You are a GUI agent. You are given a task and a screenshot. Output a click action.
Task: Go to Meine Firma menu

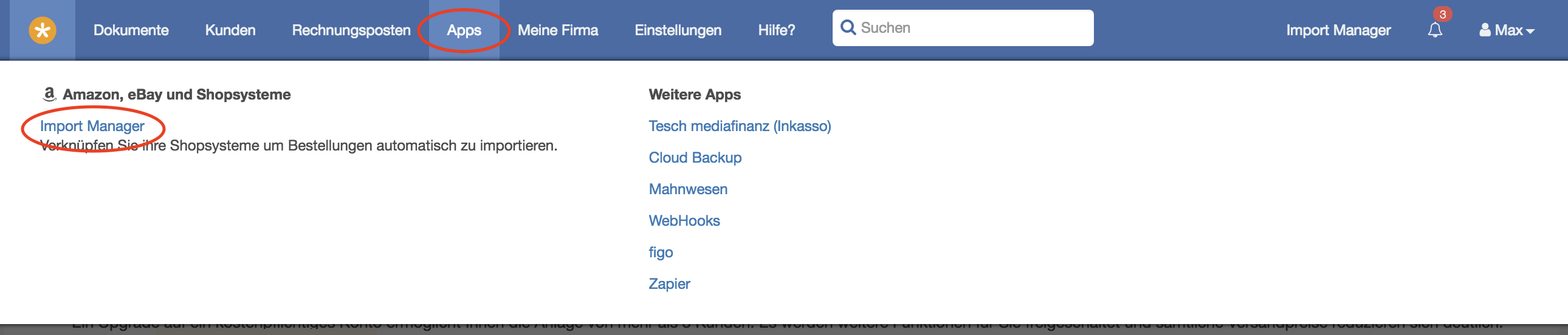(x=557, y=30)
